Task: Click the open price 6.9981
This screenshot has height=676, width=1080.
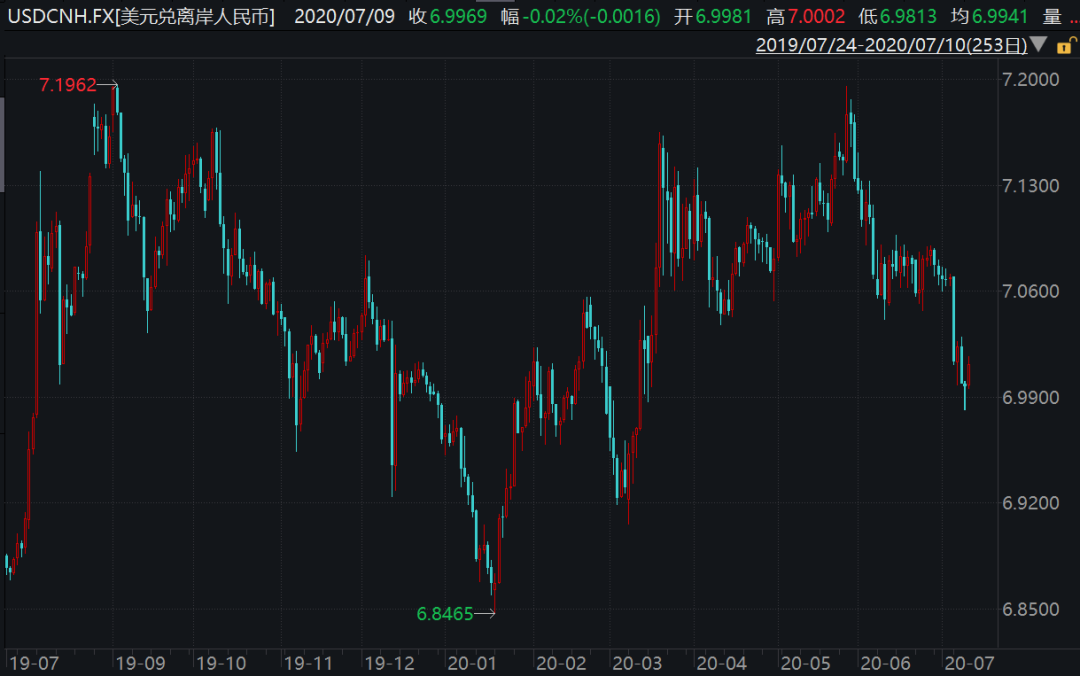Action: click(723, 17)
